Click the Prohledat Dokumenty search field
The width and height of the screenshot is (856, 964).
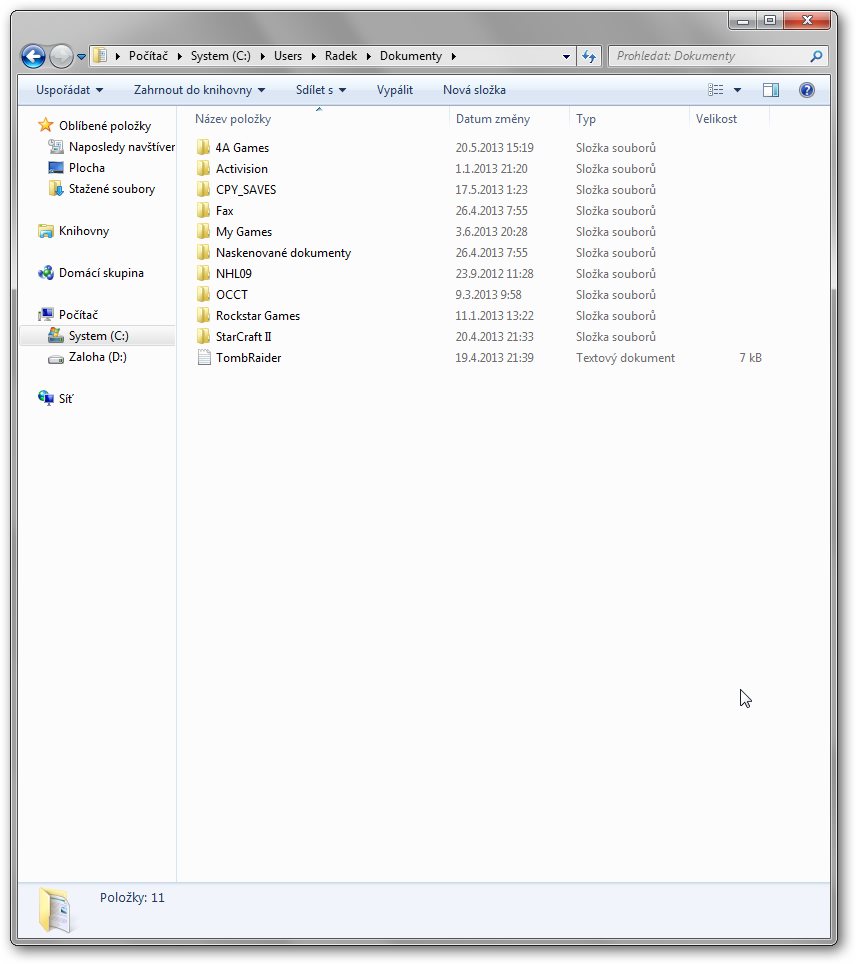click(710, 56)
